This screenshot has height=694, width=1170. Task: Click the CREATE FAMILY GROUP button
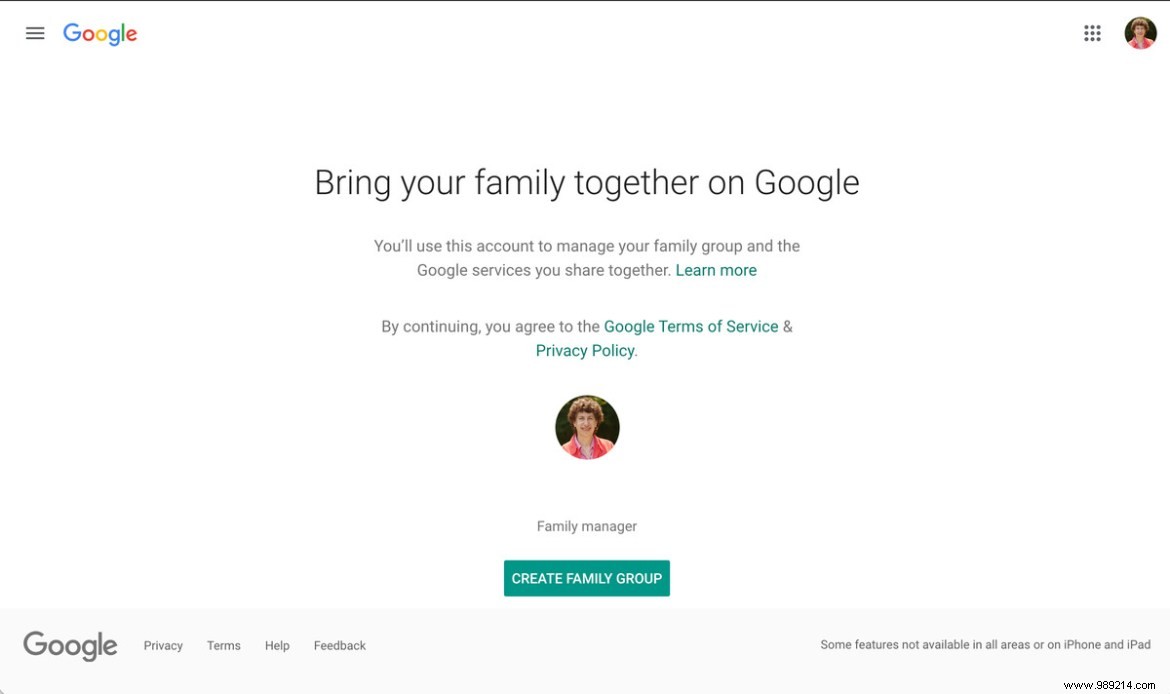[x=587, y=578]
